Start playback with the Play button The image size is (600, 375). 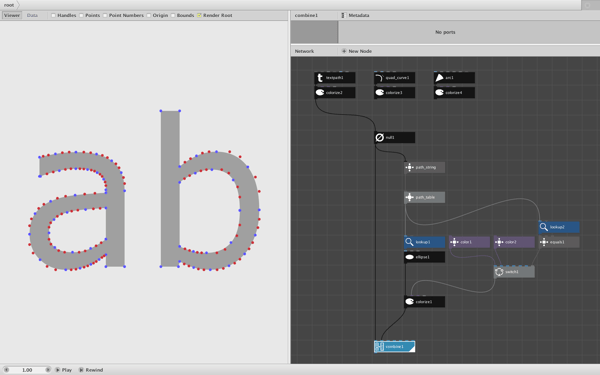pyautogui.click(x=64, y=370)
